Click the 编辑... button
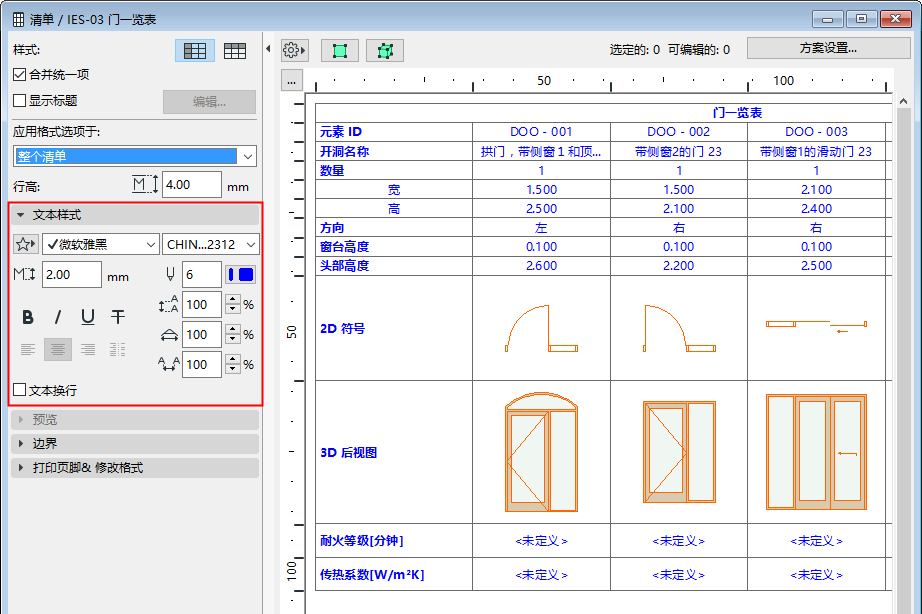Screen dimensions: 922x614 209,102
